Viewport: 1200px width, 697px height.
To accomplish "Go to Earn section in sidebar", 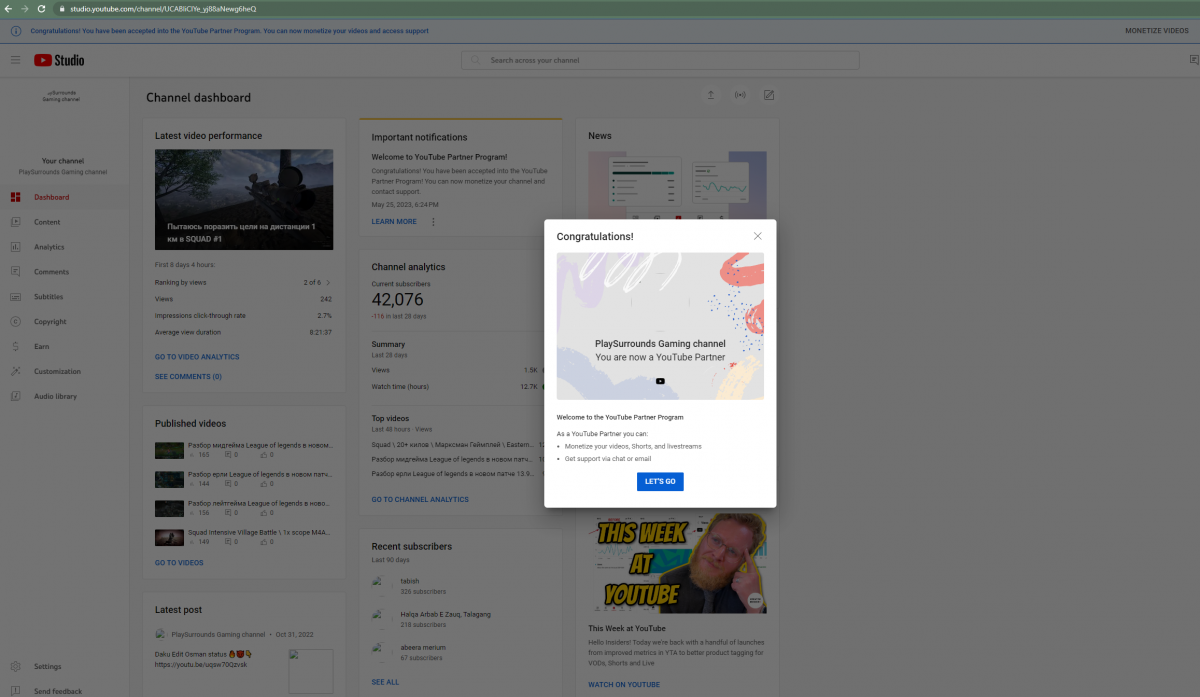I will (x=42, y=347).
